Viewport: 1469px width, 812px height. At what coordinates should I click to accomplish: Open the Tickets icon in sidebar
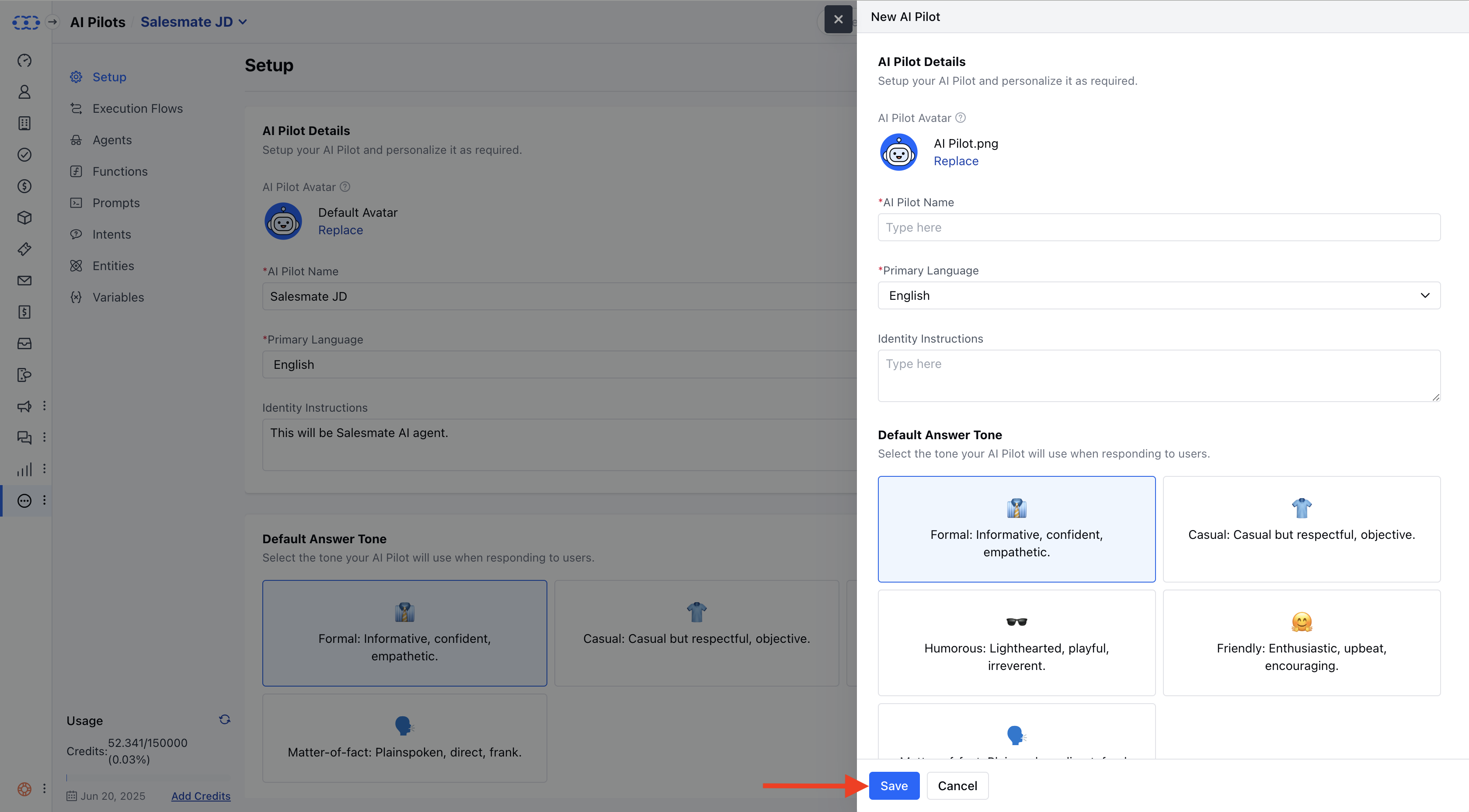24,249
